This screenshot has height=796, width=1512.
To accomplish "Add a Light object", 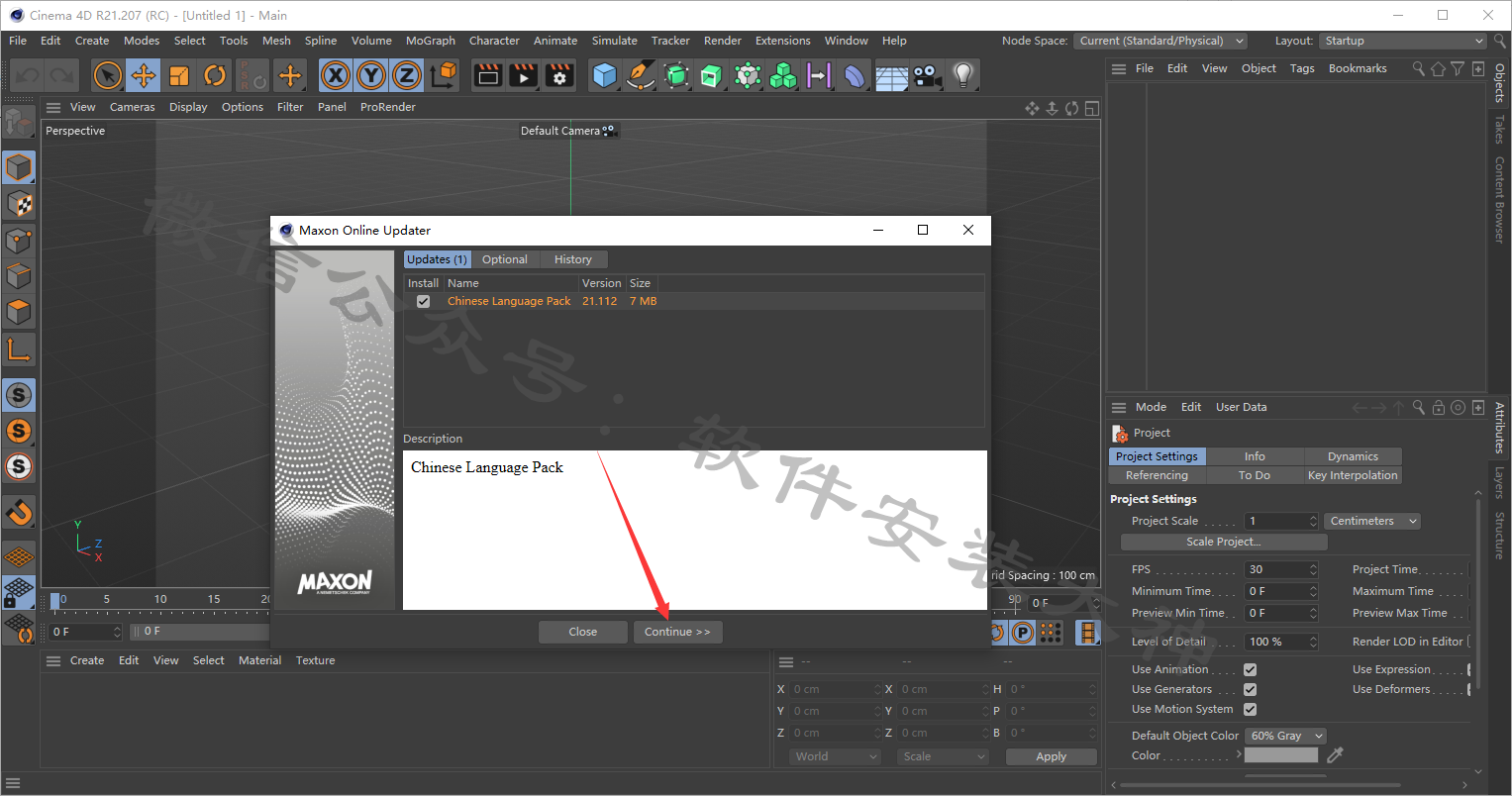I will click(x=962, y=75).
